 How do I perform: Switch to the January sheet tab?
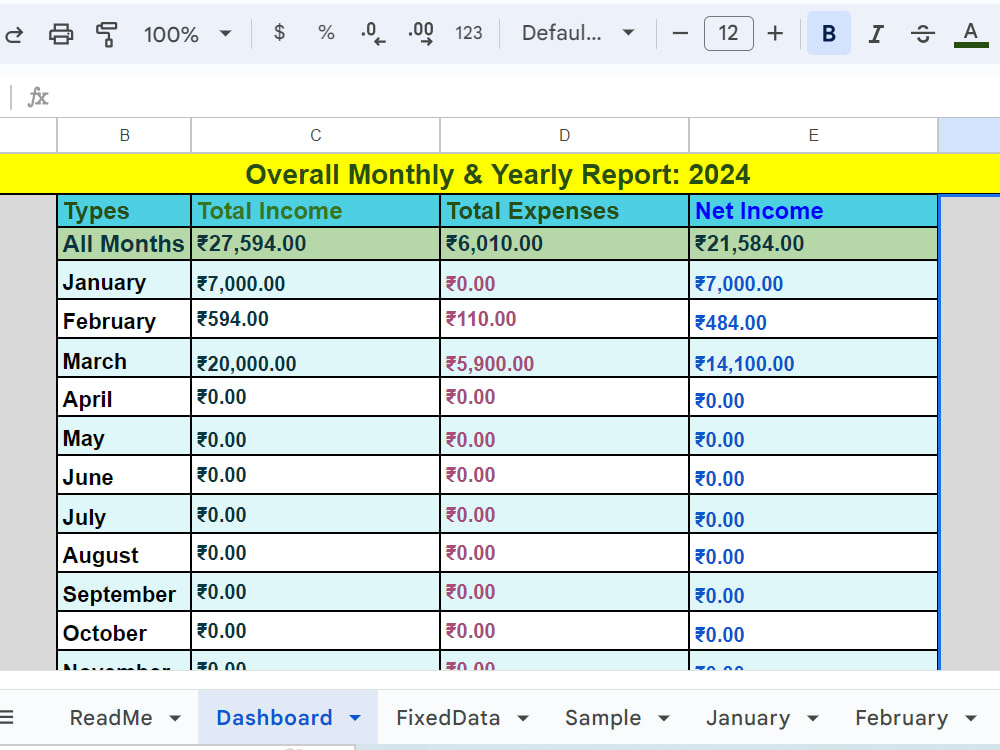748,717
